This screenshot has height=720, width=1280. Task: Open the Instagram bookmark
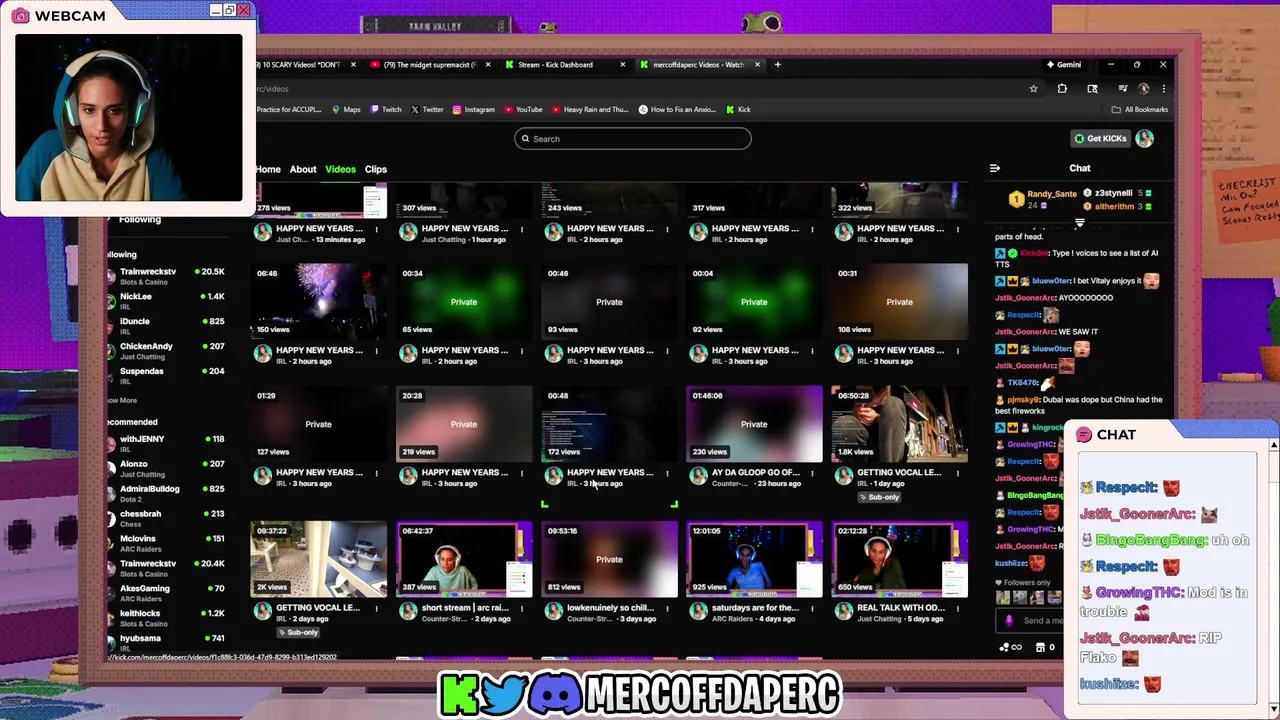pyautogui.click(x=473, y=109)
